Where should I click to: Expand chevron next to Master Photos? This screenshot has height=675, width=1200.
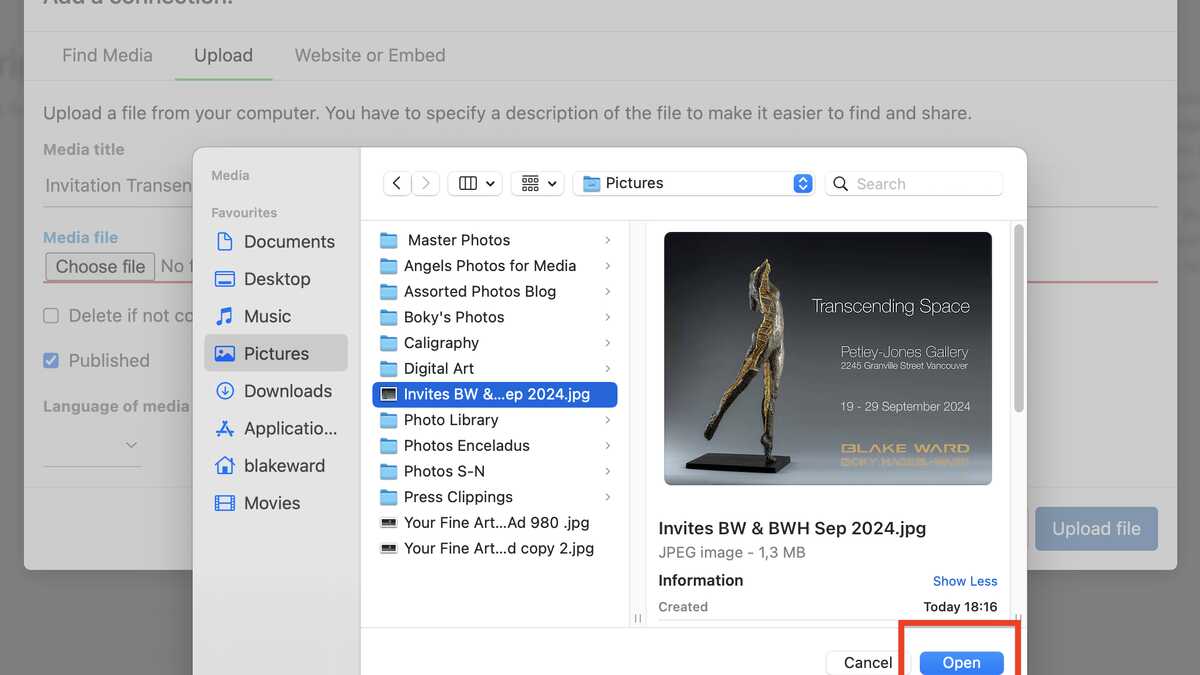[608, 240]
